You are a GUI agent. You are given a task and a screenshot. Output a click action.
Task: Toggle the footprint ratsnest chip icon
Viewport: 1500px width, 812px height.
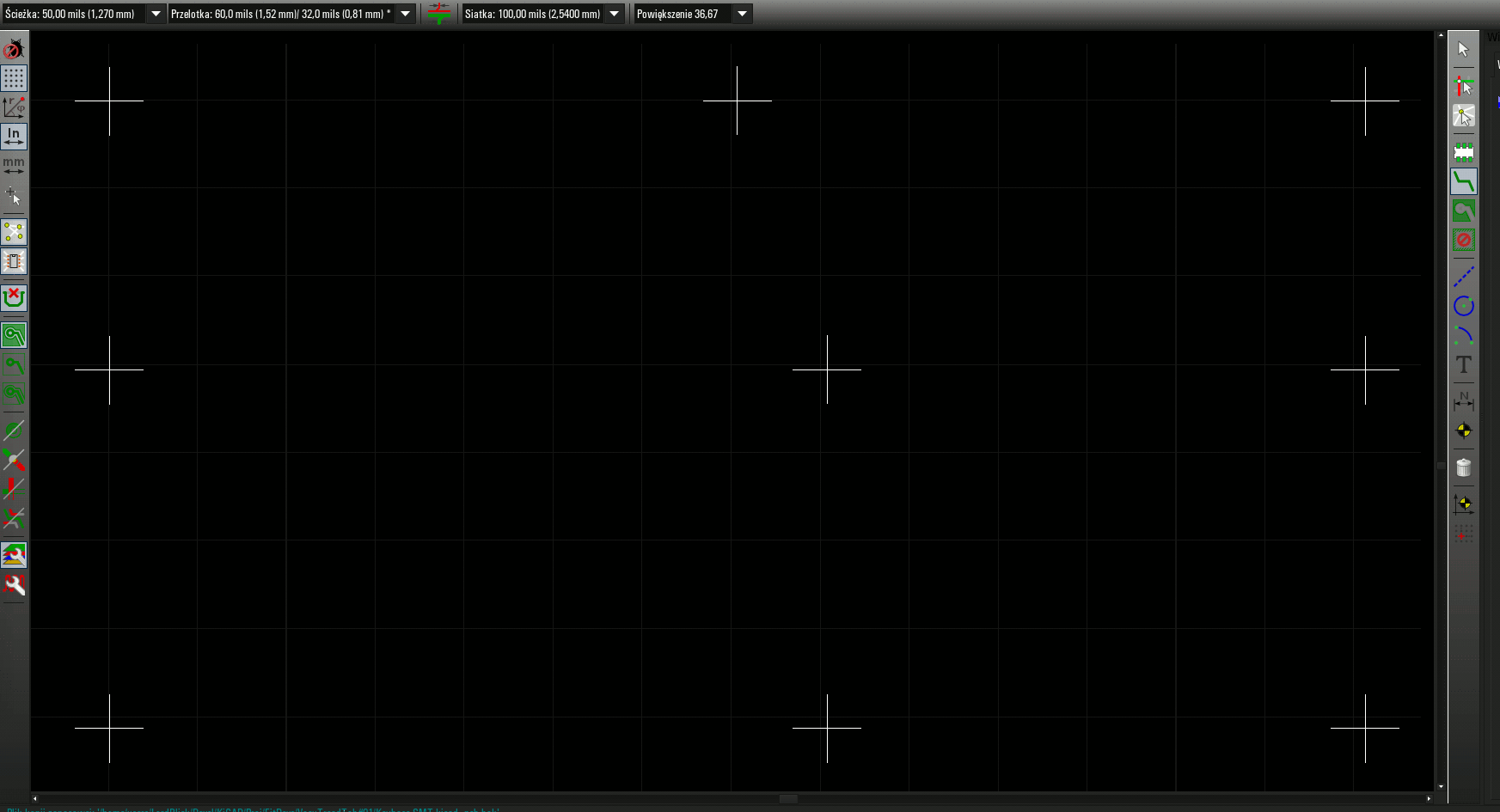click(14, 261)
